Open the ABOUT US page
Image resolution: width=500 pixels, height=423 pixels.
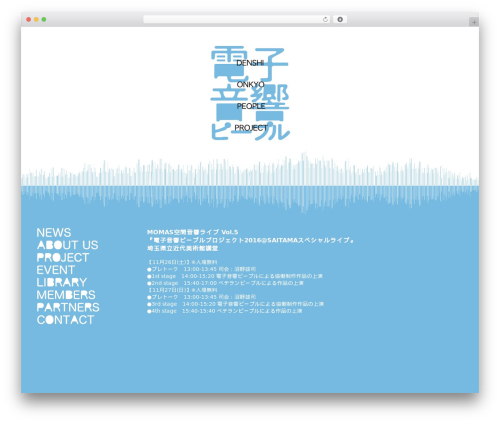[x=67, y=245]
